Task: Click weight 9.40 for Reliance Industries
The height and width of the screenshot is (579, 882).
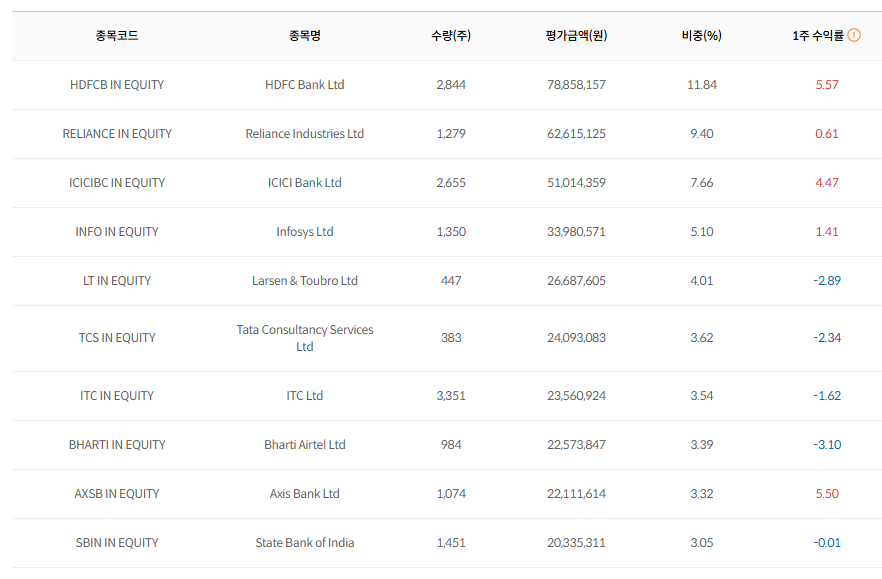Action: tap(702, 134)
